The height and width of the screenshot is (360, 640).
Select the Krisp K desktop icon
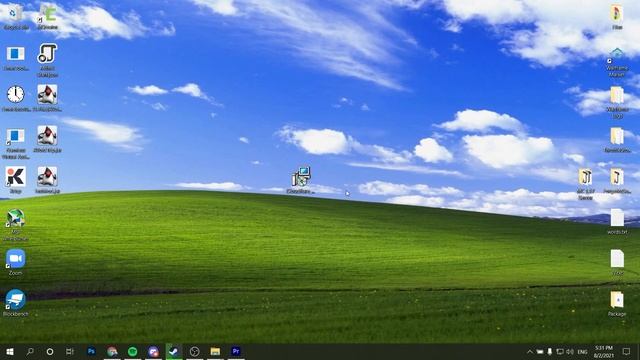(x=16, y=180)
